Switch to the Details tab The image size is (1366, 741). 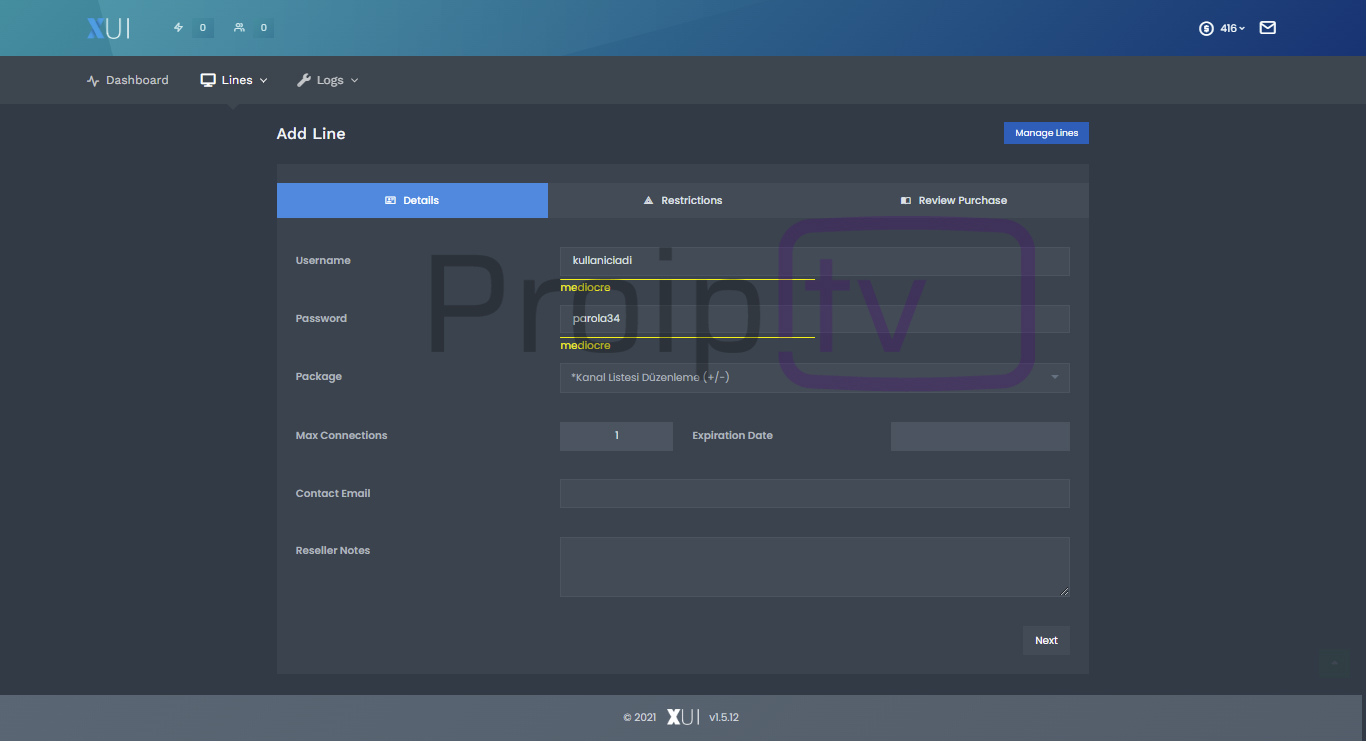412,200
